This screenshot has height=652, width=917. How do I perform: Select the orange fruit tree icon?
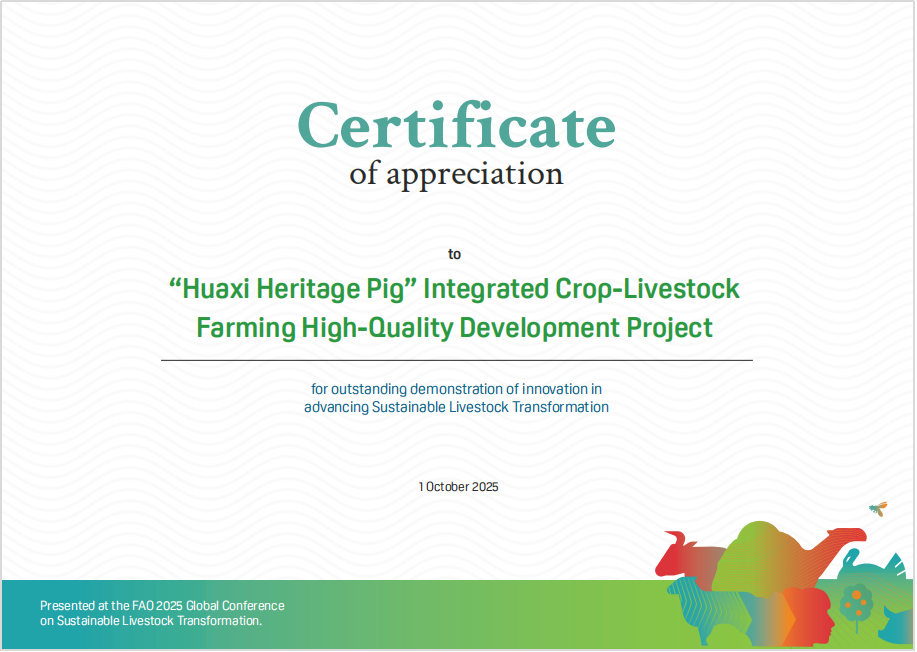856,604
